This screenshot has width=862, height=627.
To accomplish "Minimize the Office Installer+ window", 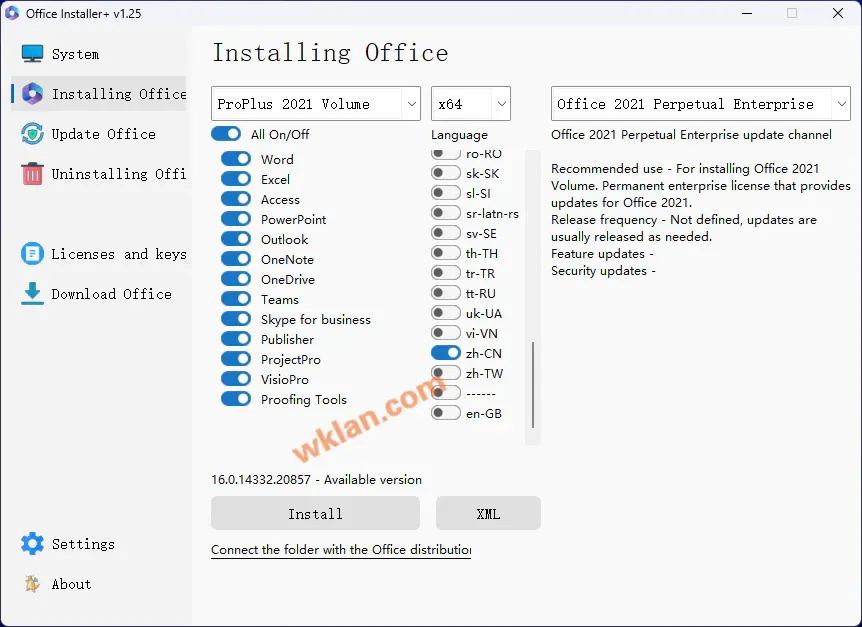I will 747,13.
